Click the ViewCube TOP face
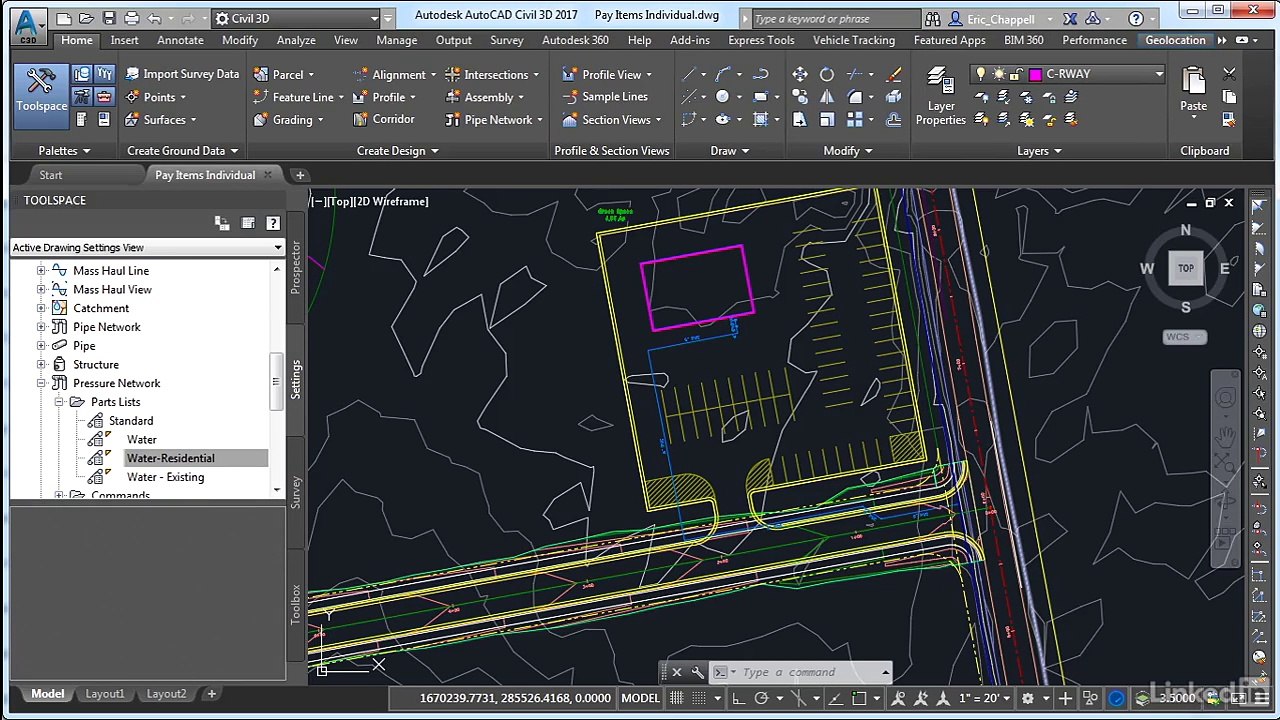 tap(1186, 268)
